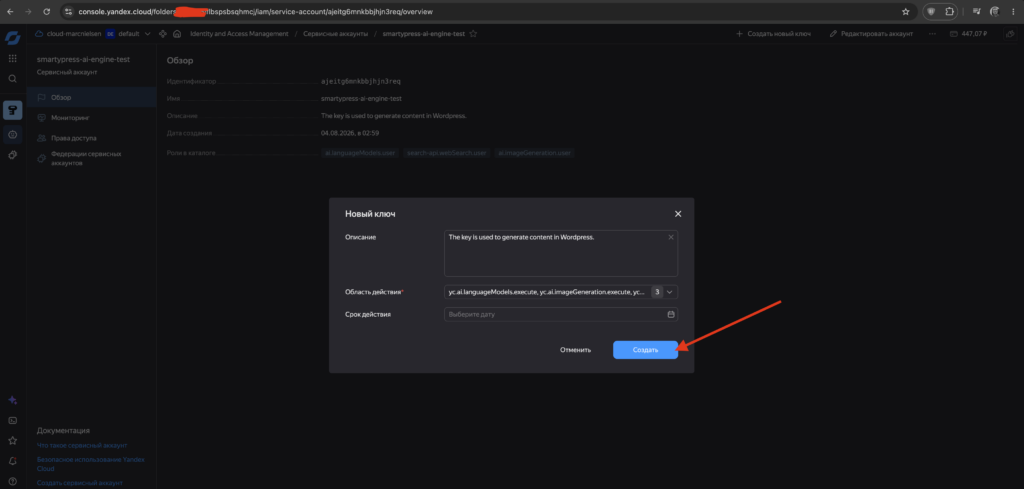
Task: Click Редактировать аккаунт in header
Action: [x=871, y=33]
